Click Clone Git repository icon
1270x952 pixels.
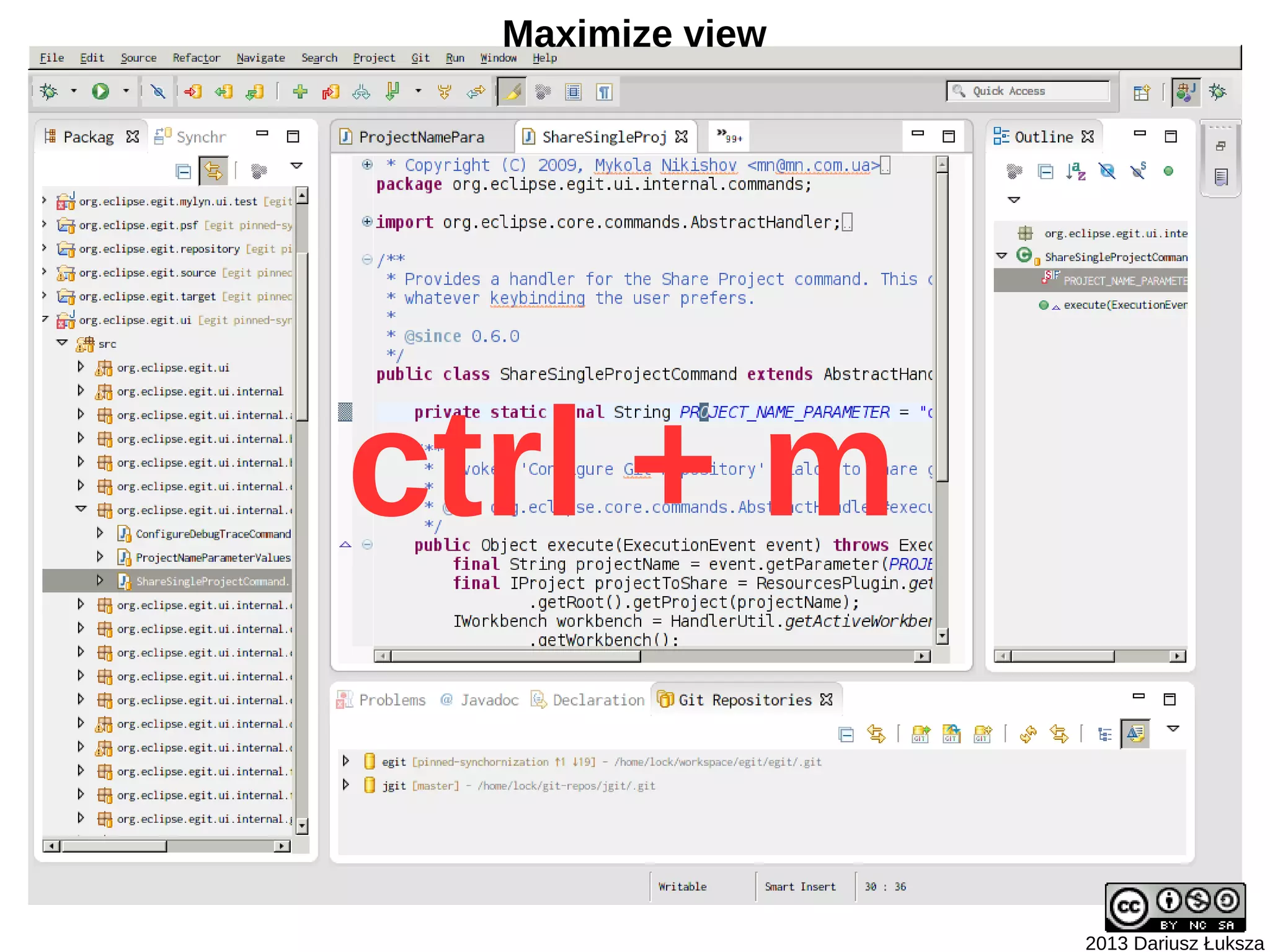pos(952,734)
